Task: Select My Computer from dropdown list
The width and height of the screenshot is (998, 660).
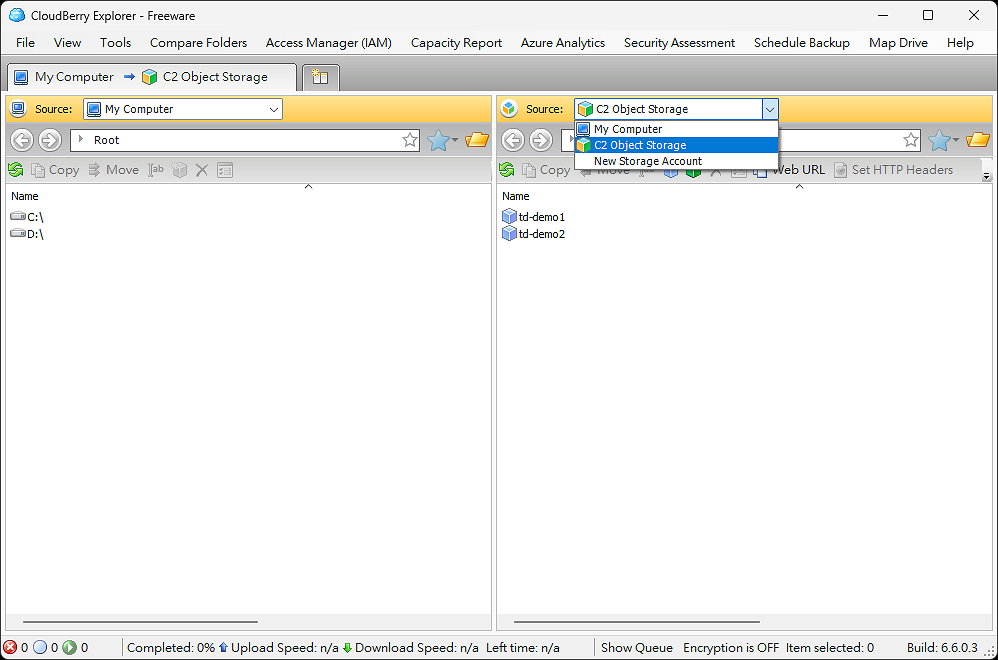Action: [x=676, y=129]
